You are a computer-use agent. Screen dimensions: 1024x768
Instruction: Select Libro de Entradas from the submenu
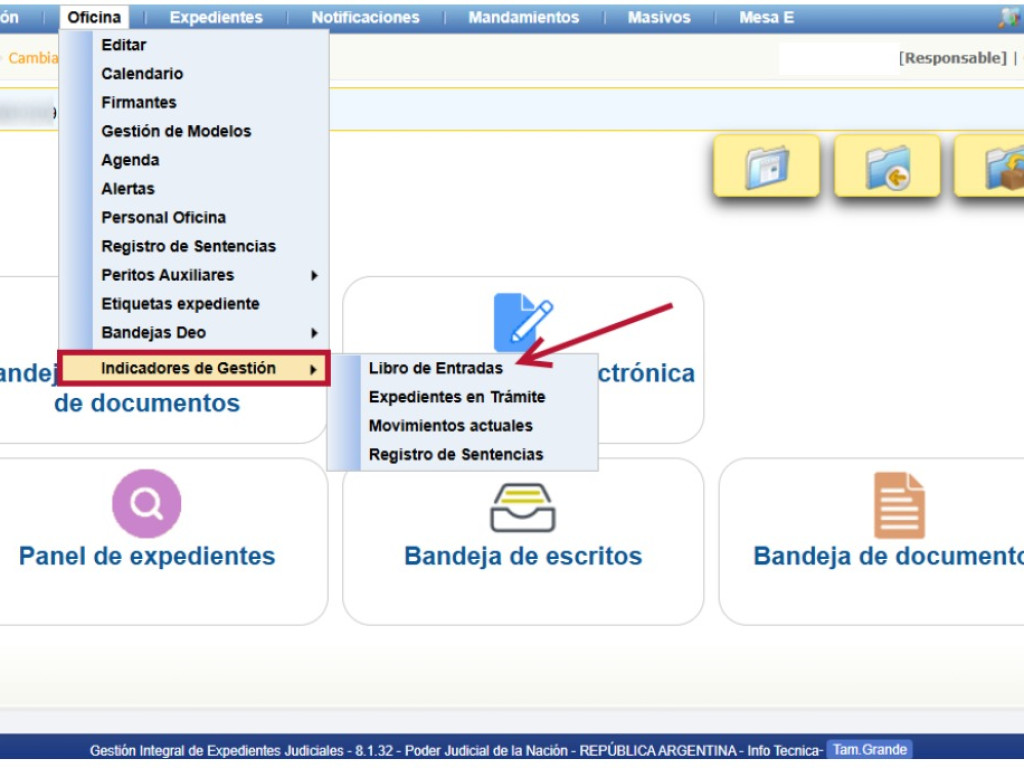435,368
